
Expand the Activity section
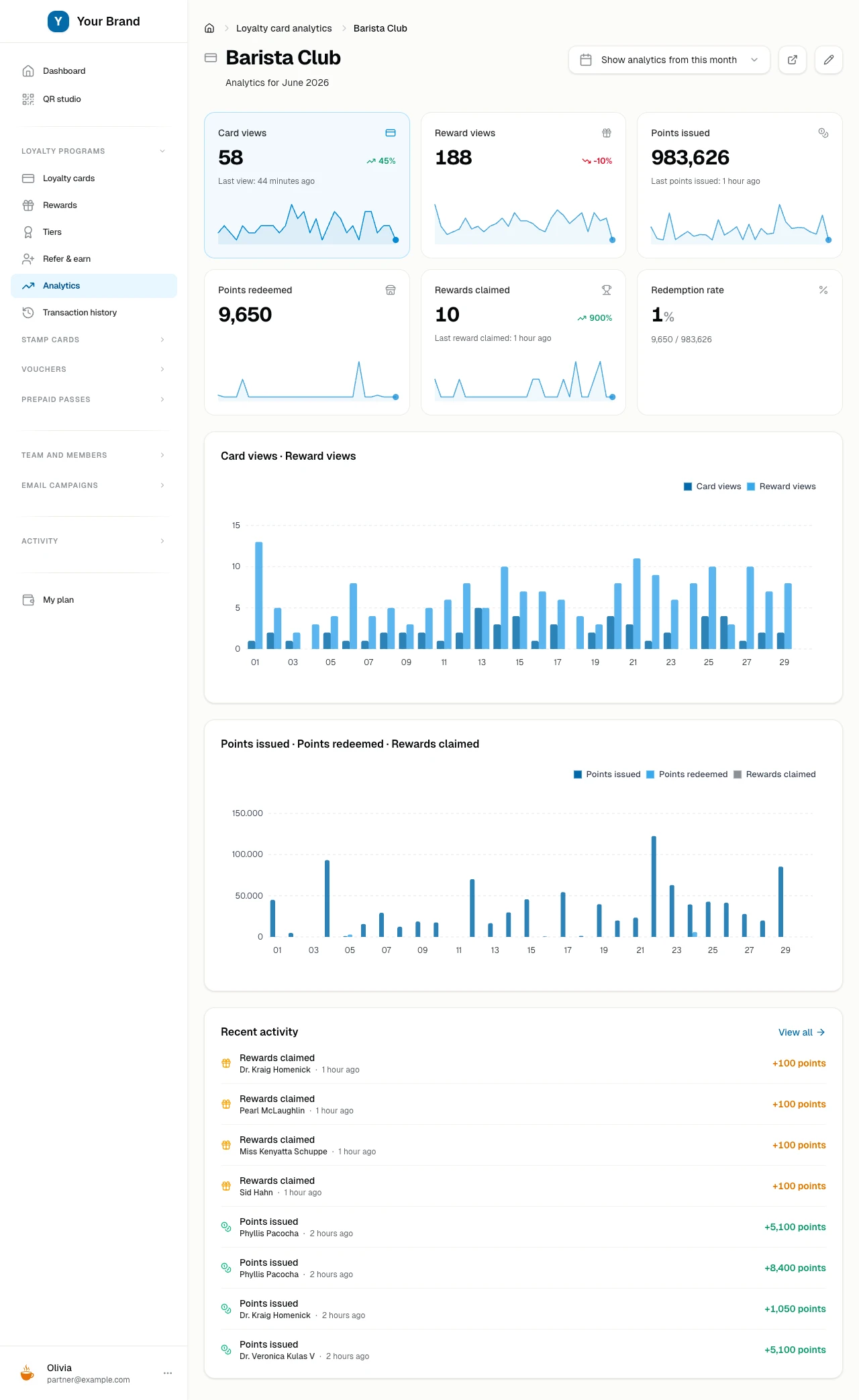[94, 541]
